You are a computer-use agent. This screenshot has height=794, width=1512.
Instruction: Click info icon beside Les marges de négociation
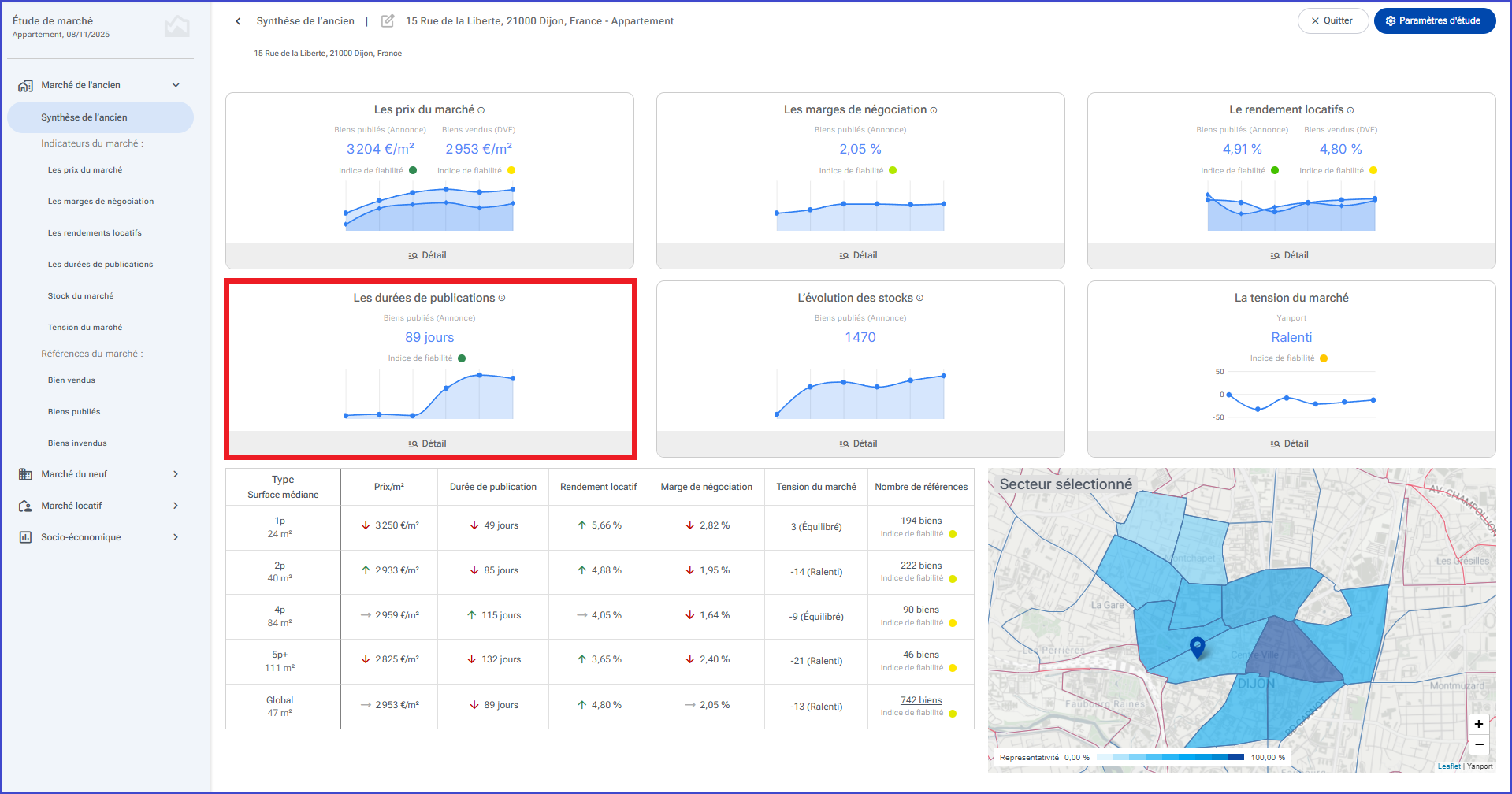click(934, 110)
